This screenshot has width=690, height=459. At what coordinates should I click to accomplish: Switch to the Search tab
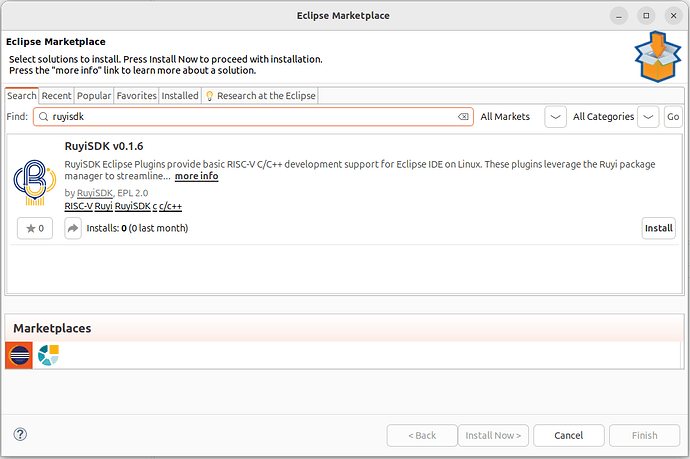[x=22, y=95]
